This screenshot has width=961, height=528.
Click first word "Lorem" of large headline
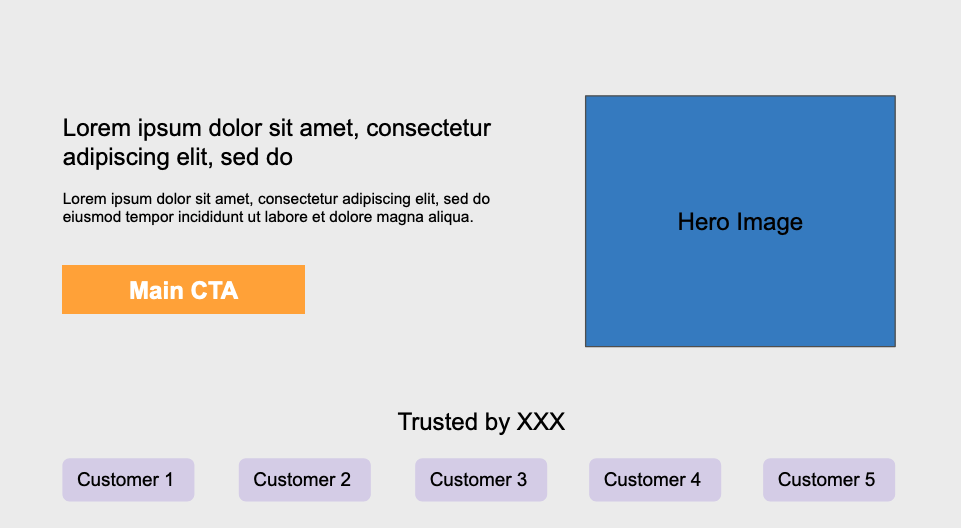pos(97,128)
